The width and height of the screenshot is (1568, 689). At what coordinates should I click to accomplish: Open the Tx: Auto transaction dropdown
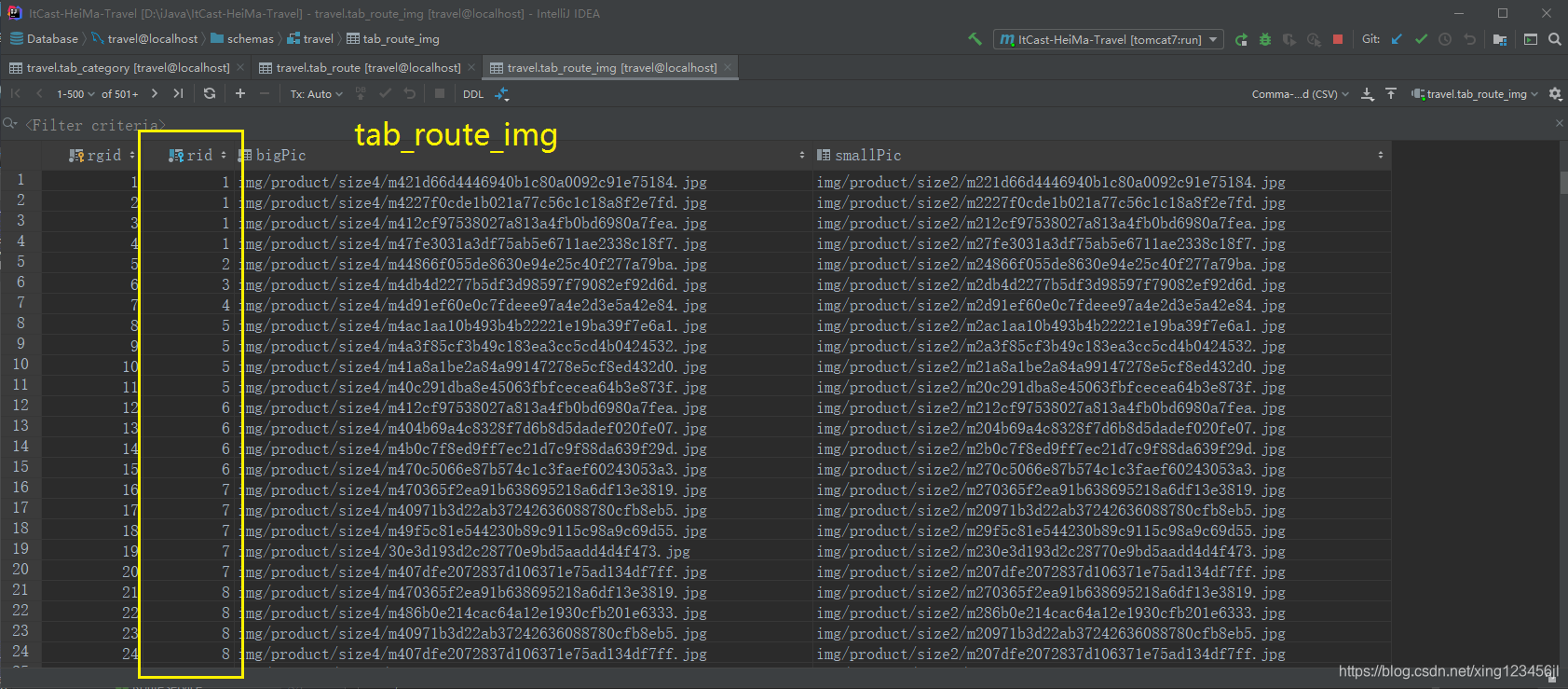[316, 93]
